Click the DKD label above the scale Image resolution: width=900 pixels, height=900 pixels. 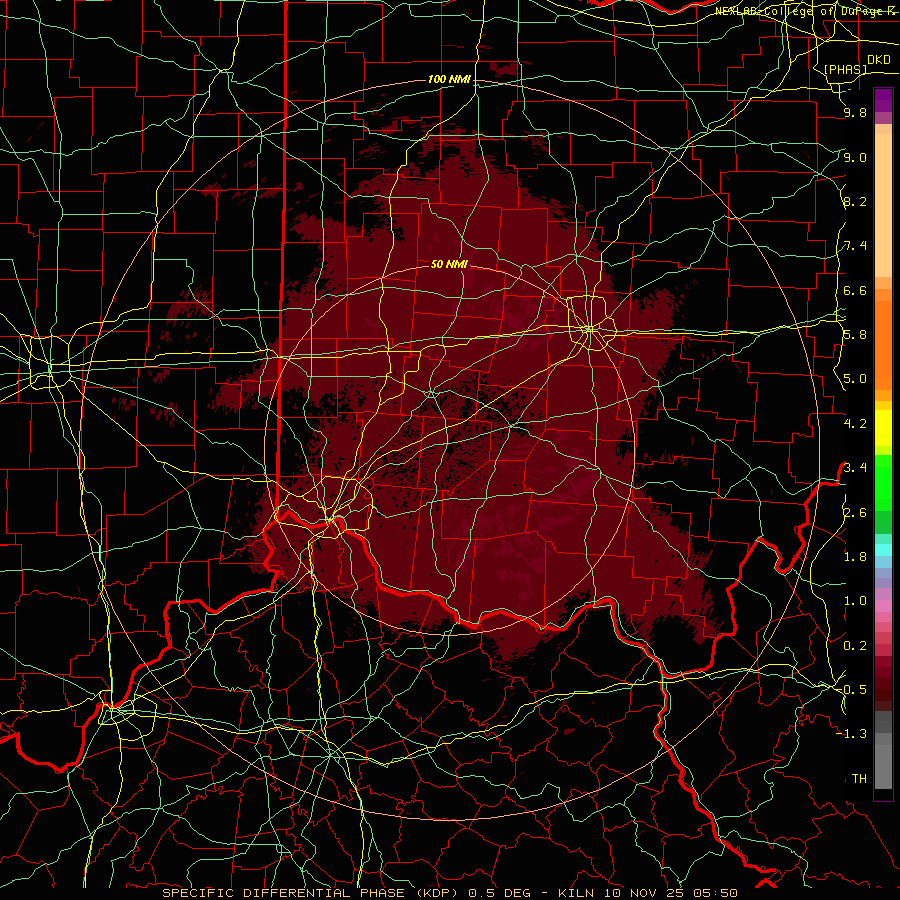(x=879, y=60)
